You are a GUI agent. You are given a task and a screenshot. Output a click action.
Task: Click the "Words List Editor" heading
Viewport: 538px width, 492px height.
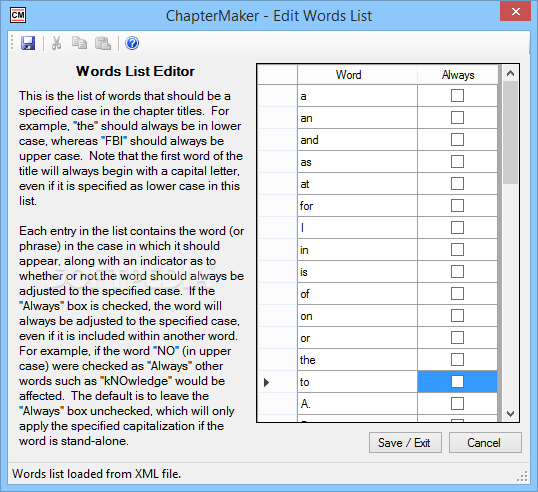[x=135, y=71]
